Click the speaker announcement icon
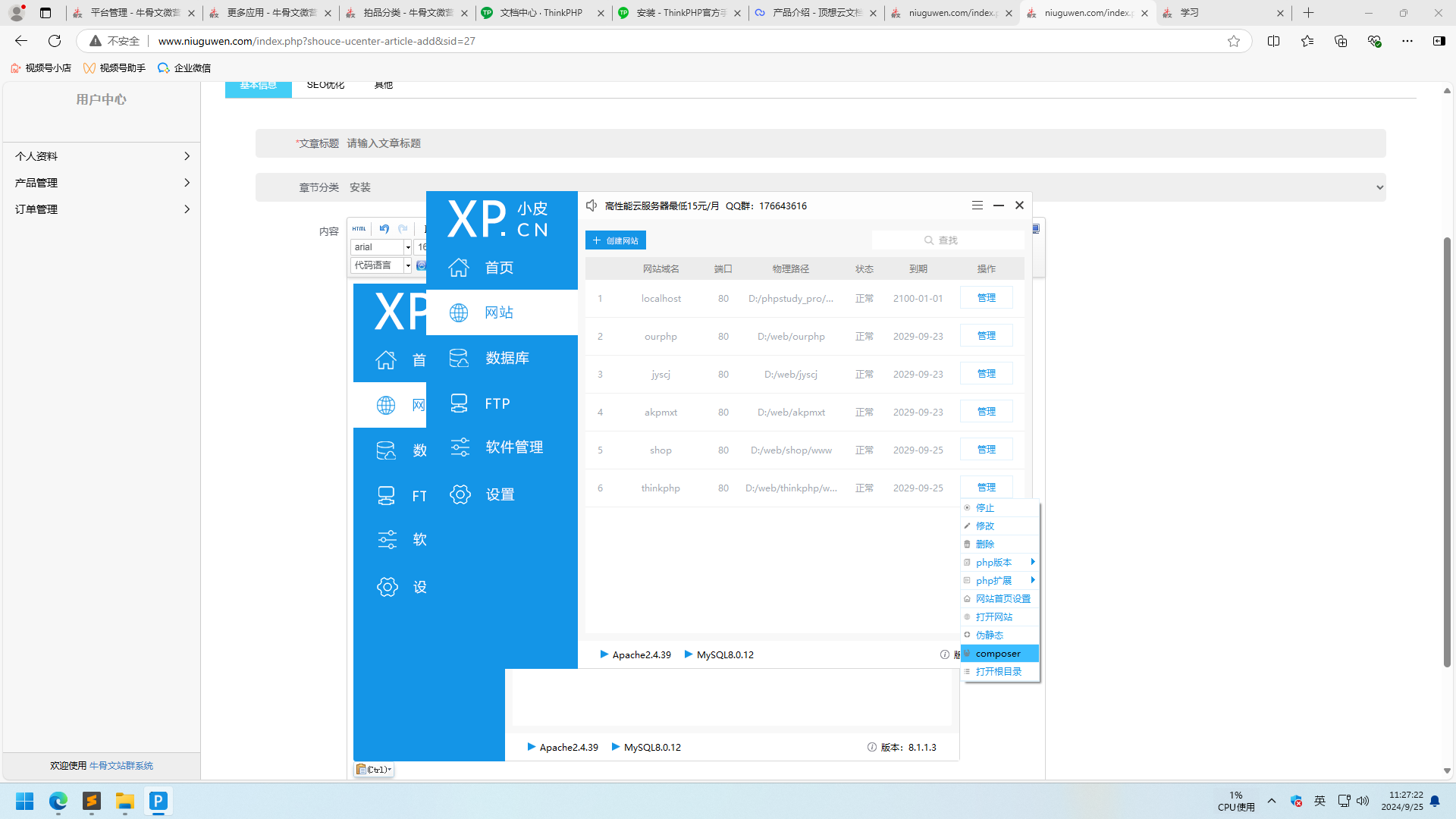The width and height of the screenshot is (1456, 819). click(591, 206)
